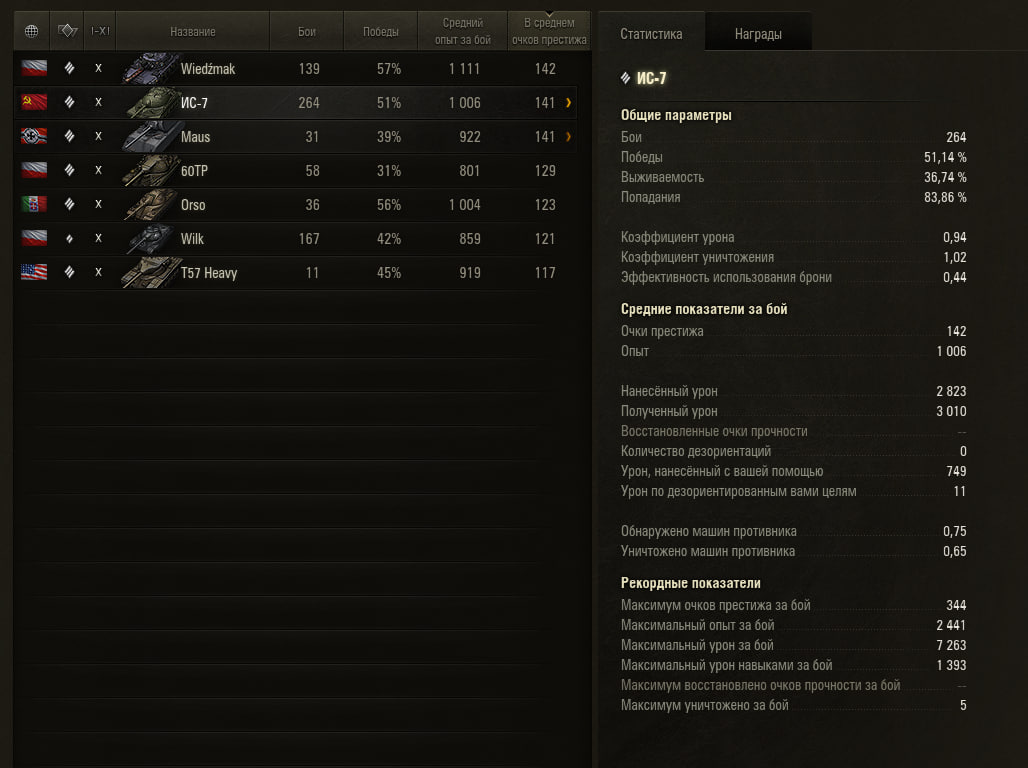Expand the Maus row orange arrow
Screen dimensions: 1028x768
coord(568,136)
